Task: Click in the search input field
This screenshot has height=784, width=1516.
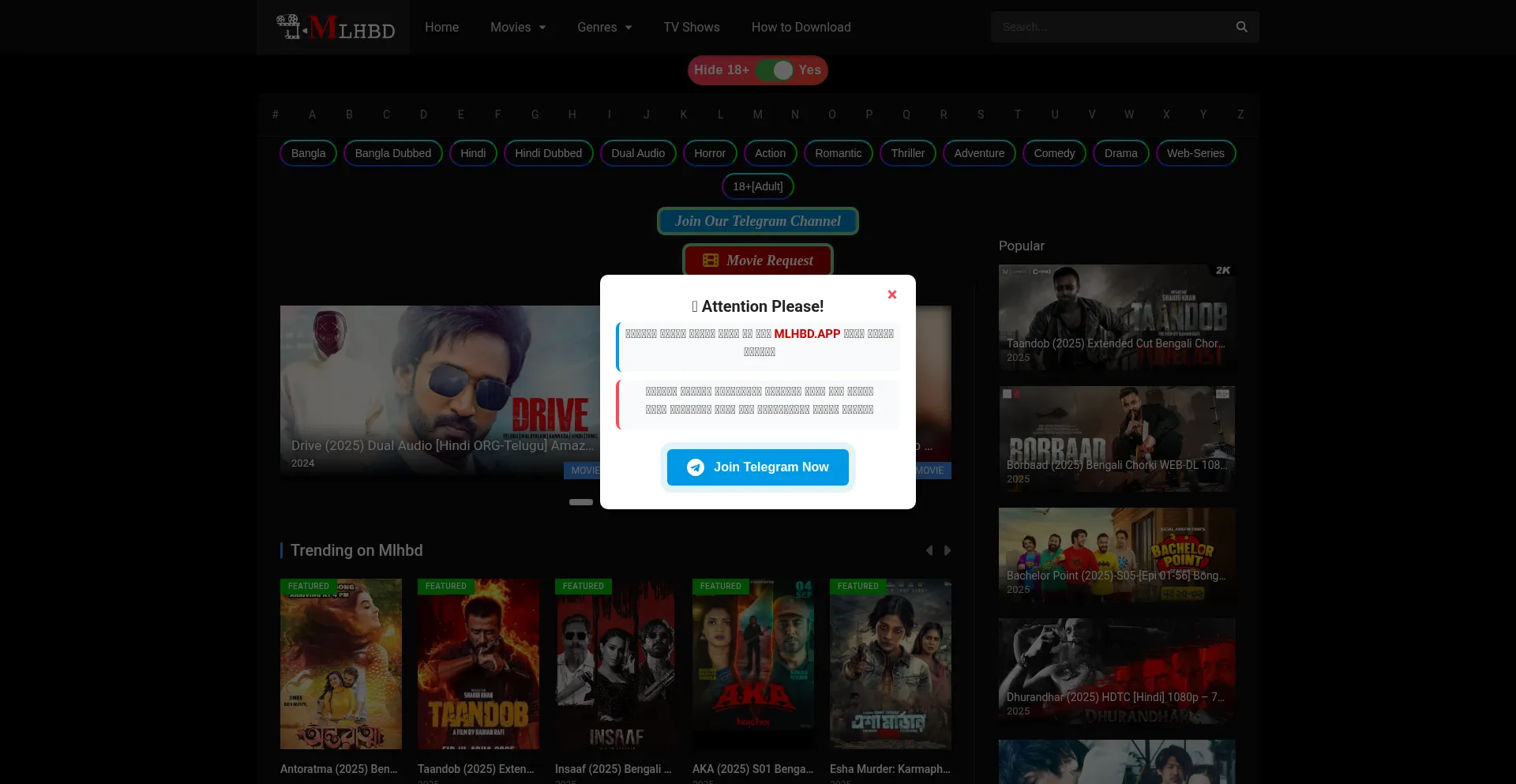Action: coord(1109,27)
